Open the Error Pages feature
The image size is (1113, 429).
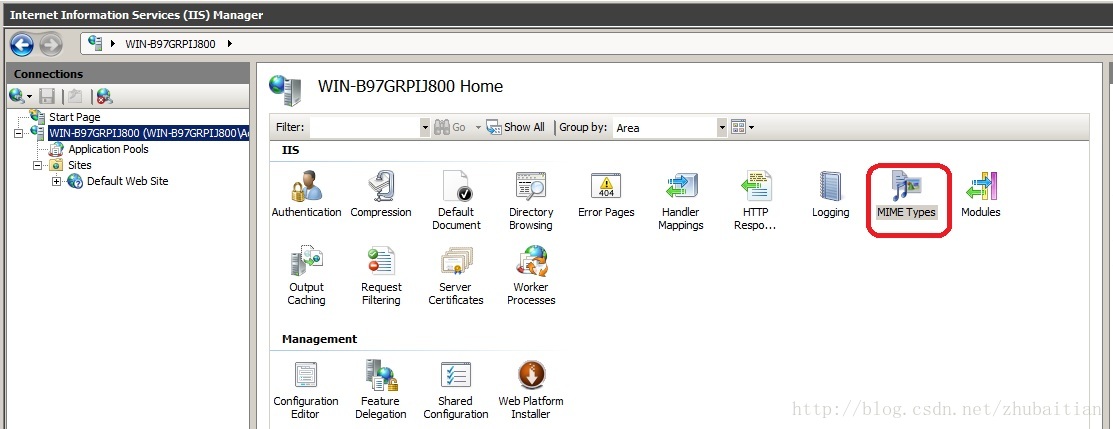[x=606, y=193]
